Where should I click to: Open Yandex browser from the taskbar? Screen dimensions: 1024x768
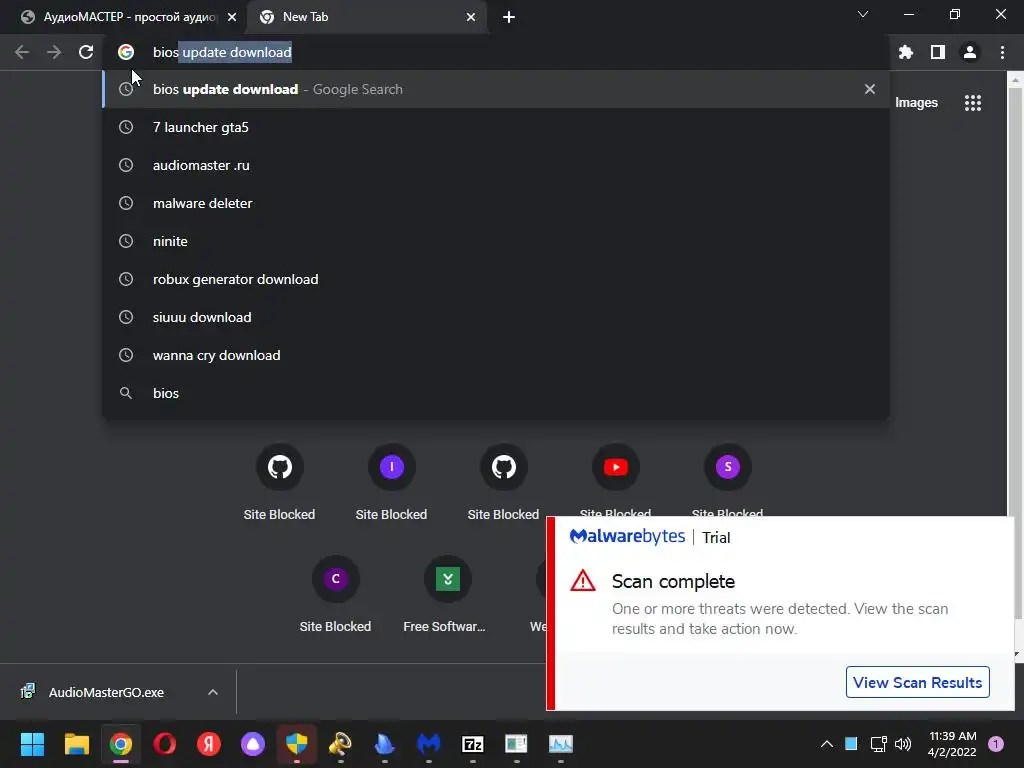coord(208,744)
